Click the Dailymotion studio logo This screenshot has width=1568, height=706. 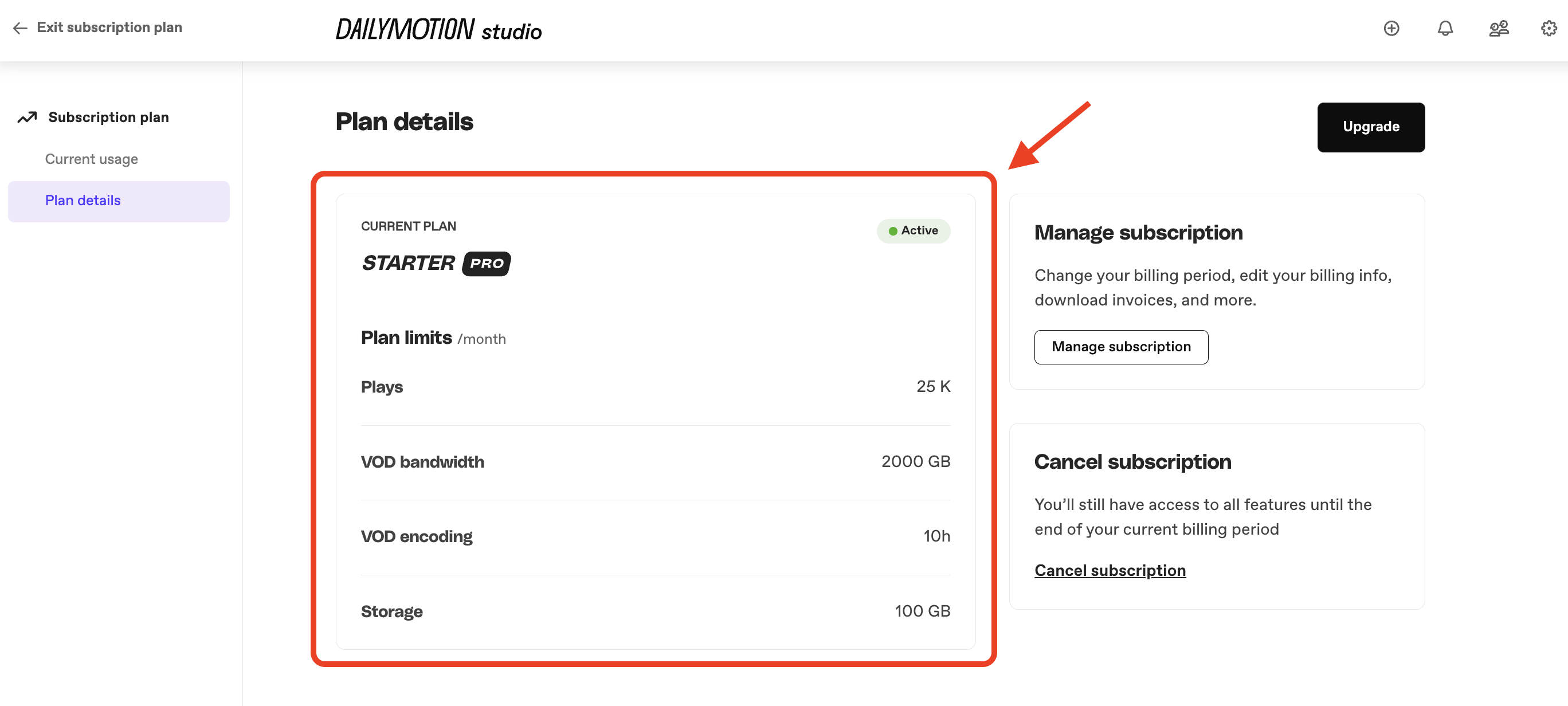click(438, 29)
